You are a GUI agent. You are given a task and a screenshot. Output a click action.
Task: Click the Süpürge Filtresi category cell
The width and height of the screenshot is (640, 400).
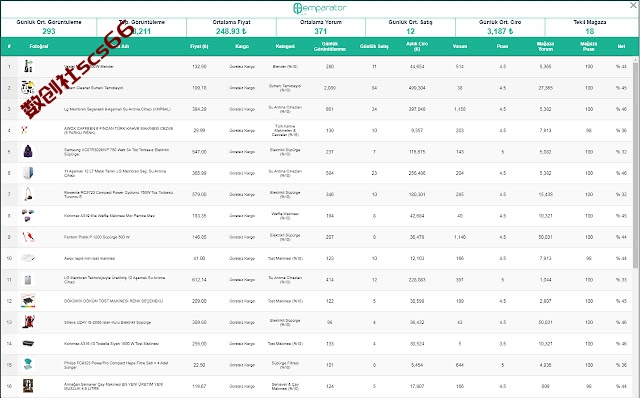[x=285, y=365]
